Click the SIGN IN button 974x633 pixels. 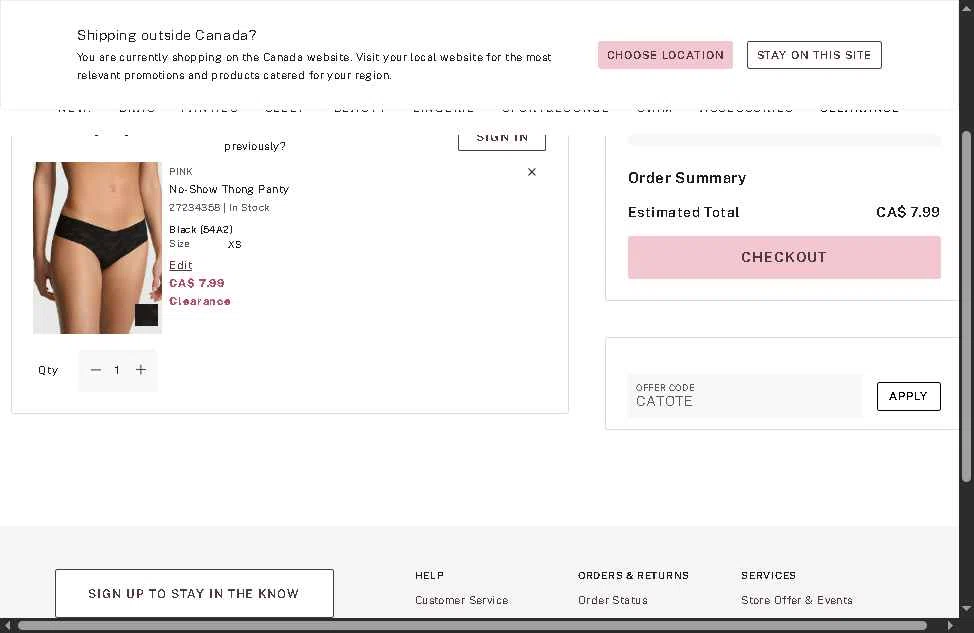coord(502,139)
